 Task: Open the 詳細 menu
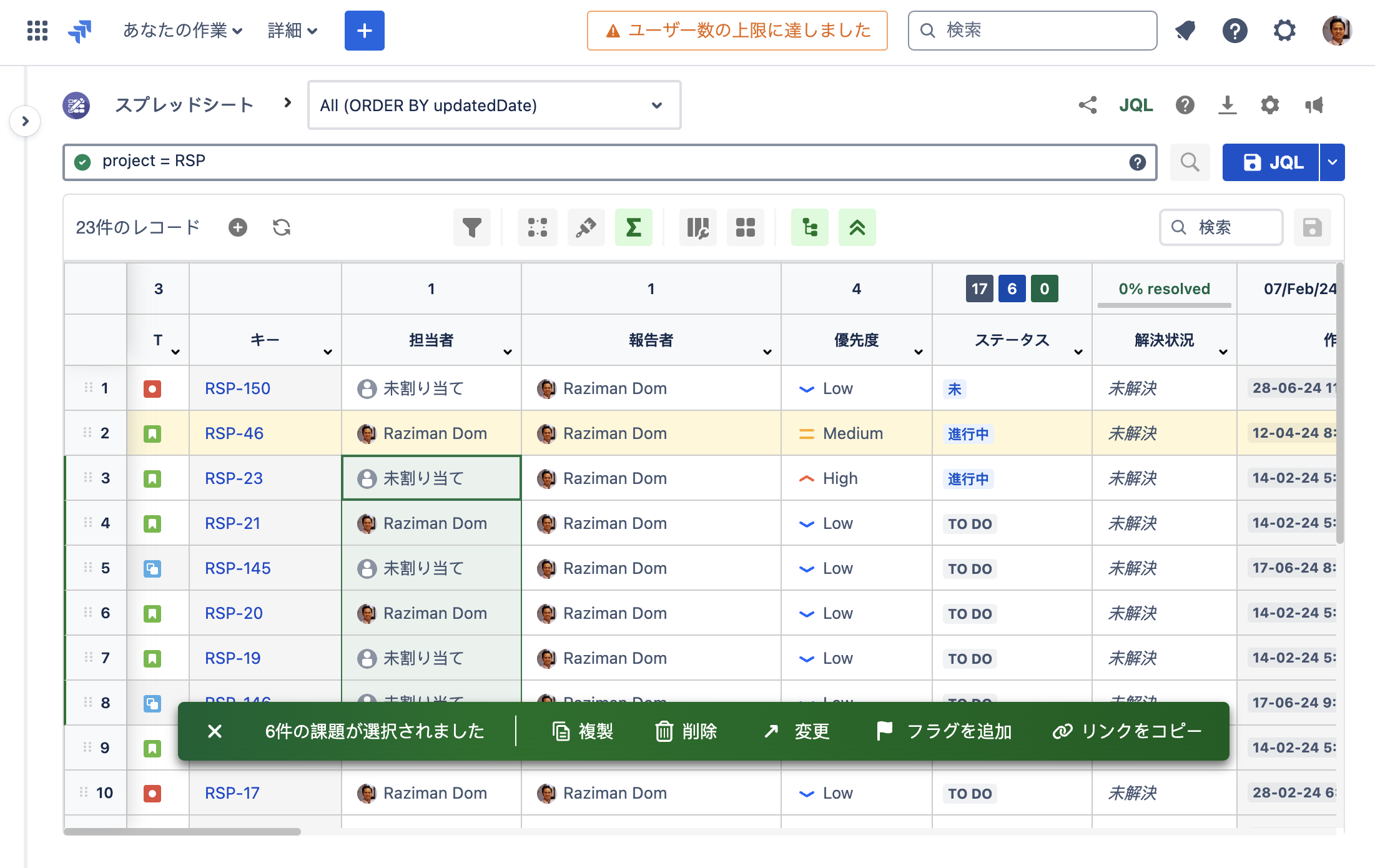tap(292, 30)
